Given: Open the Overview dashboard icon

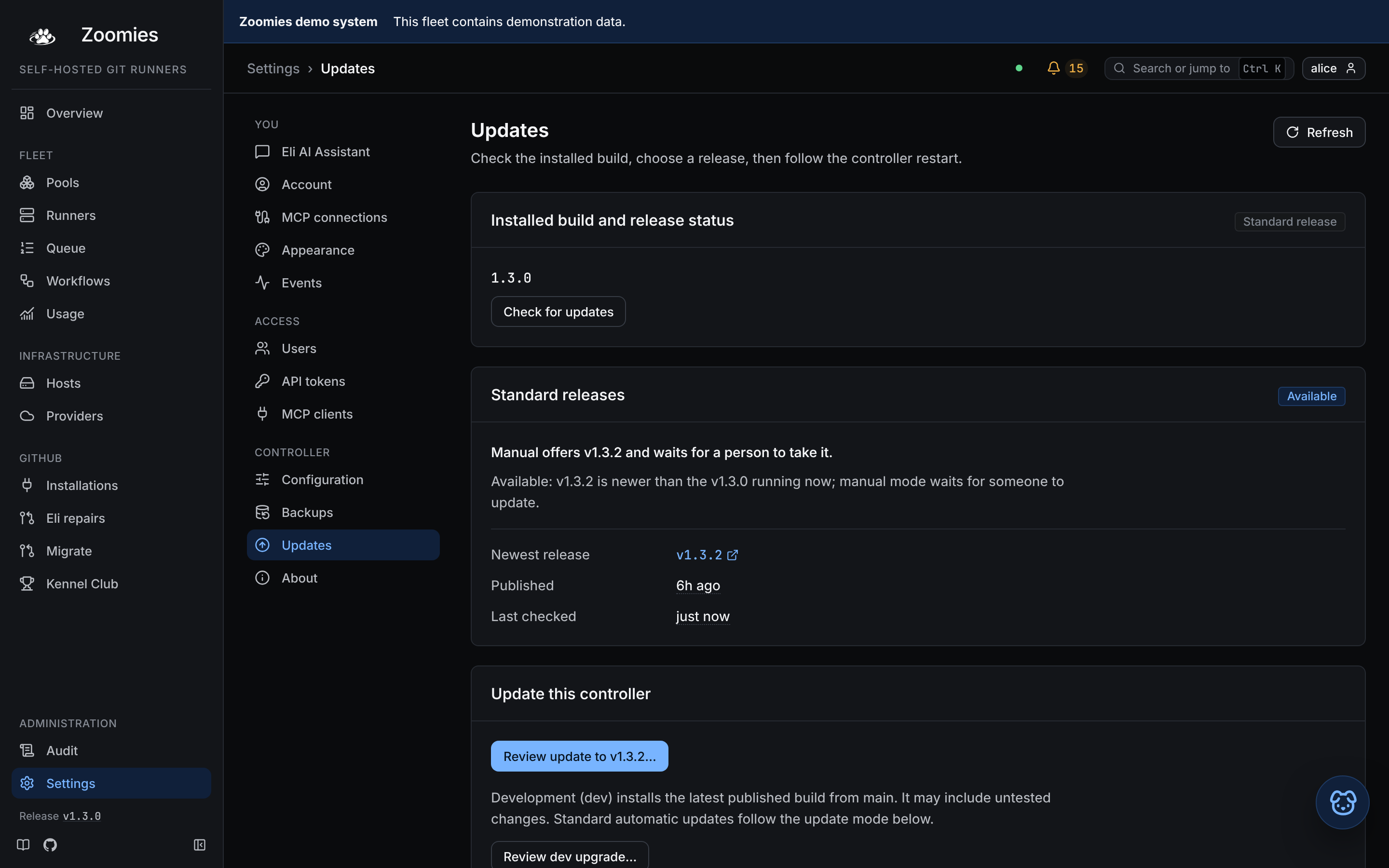Looking at the screenshot, I should click(x=27, y=113).
